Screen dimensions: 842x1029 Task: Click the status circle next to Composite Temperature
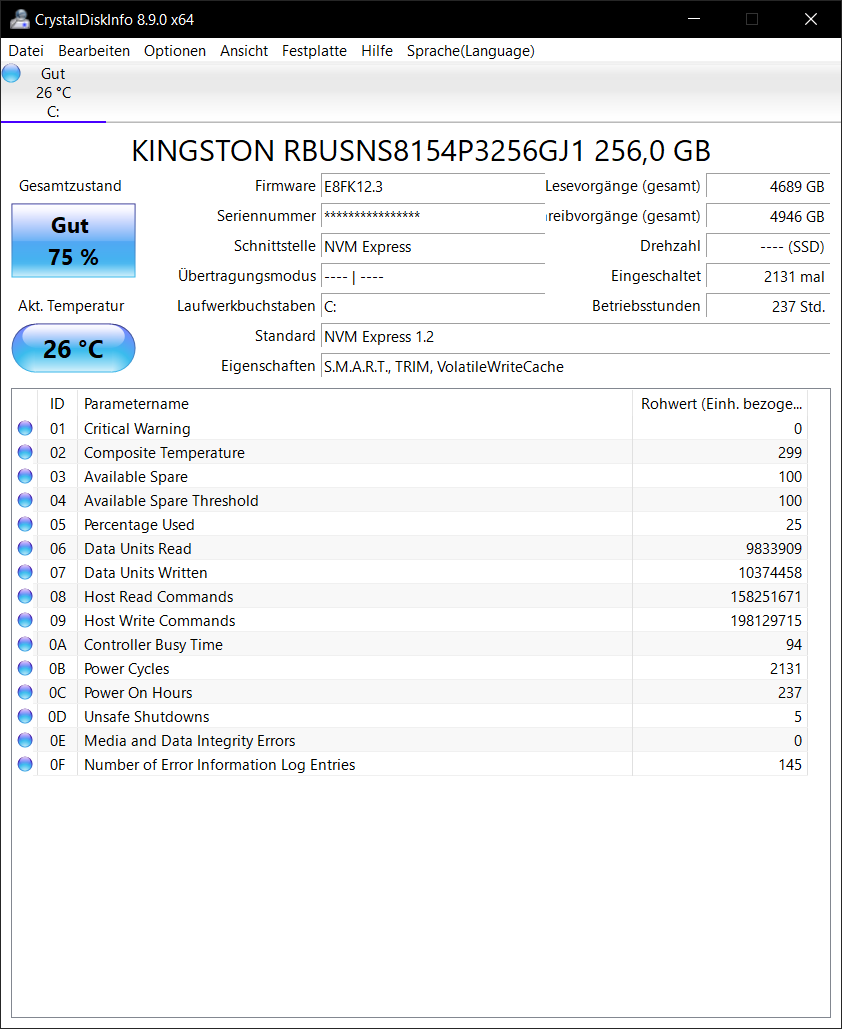(x=24, y=452)
